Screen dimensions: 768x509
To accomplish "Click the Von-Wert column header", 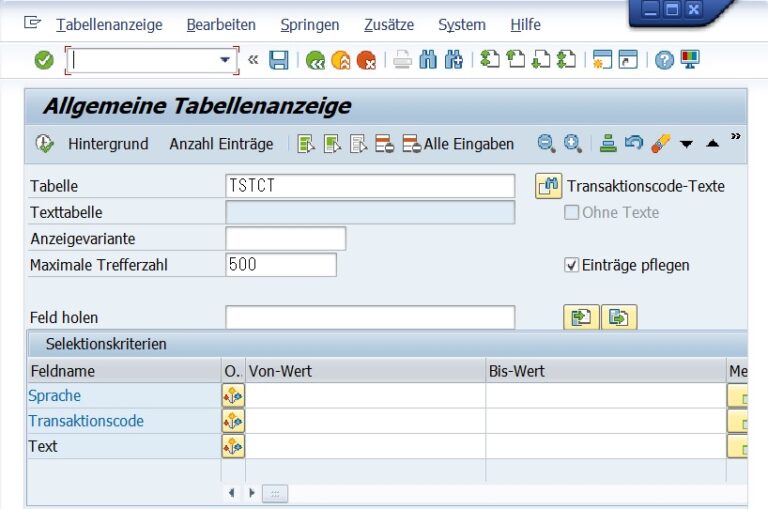I will click(x=365, y=371).
